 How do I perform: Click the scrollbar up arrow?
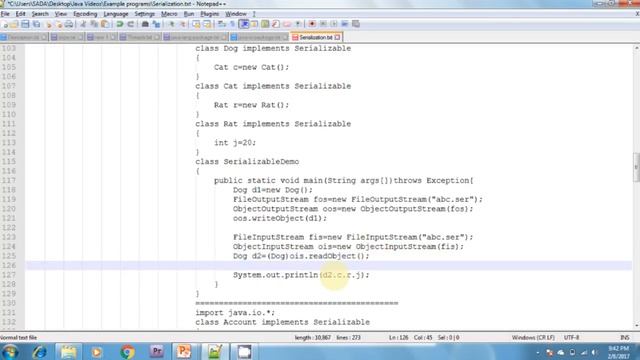click(636, 48)
